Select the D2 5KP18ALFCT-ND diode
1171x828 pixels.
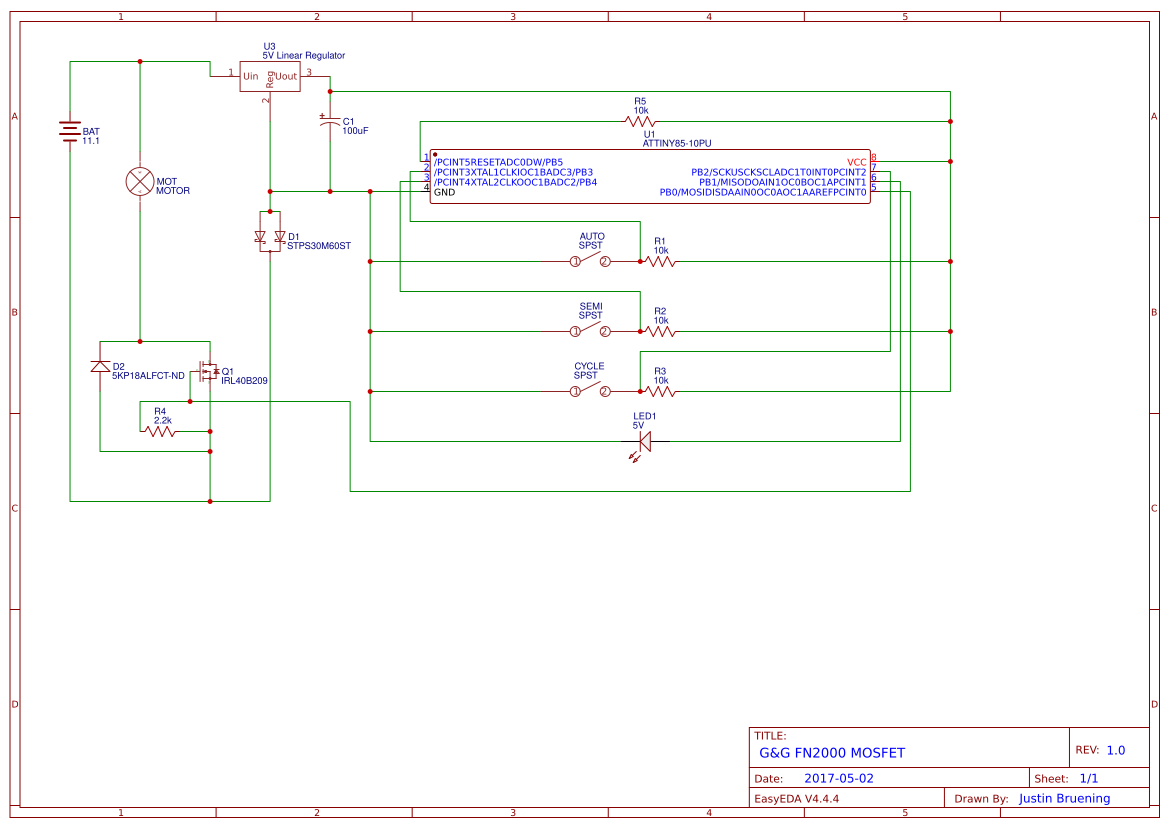click(x=98, y=368)
